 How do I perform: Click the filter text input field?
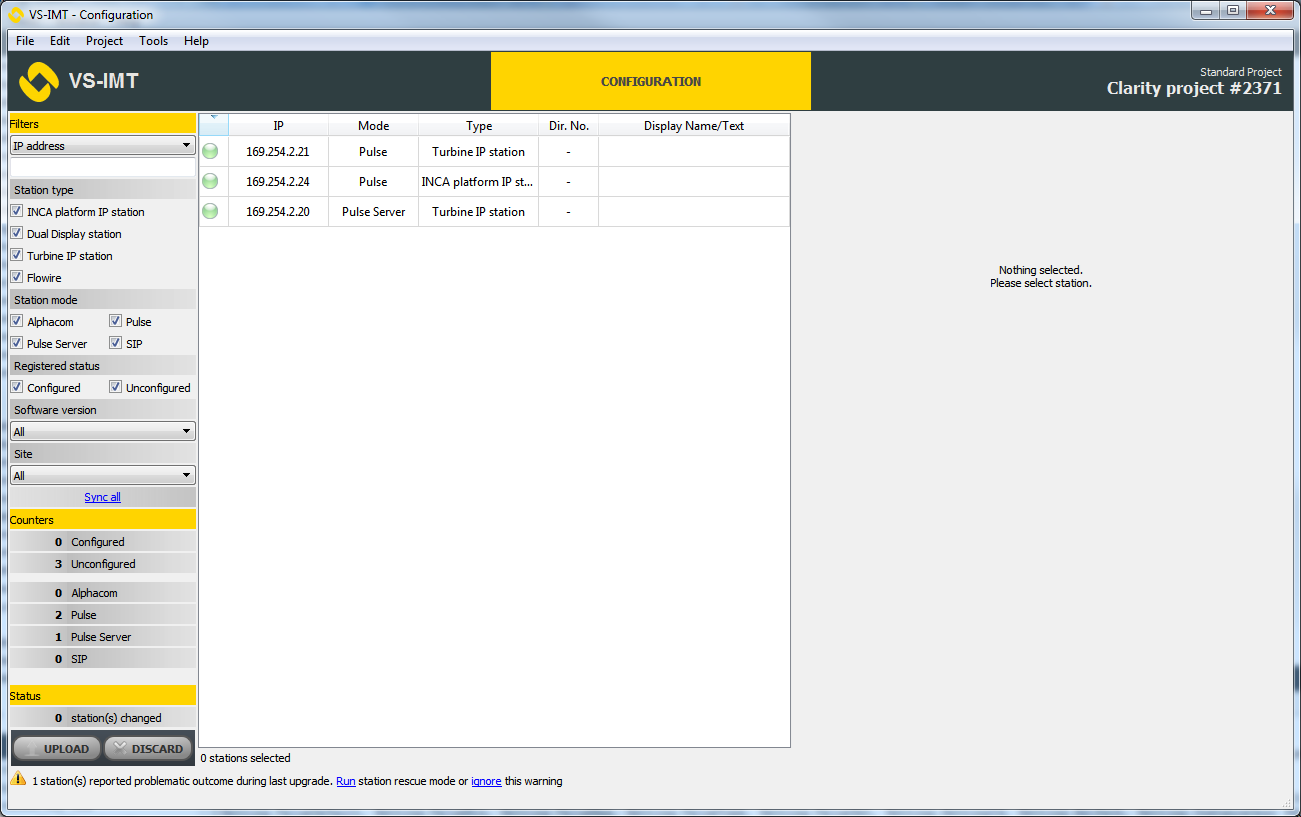(102, 167)
